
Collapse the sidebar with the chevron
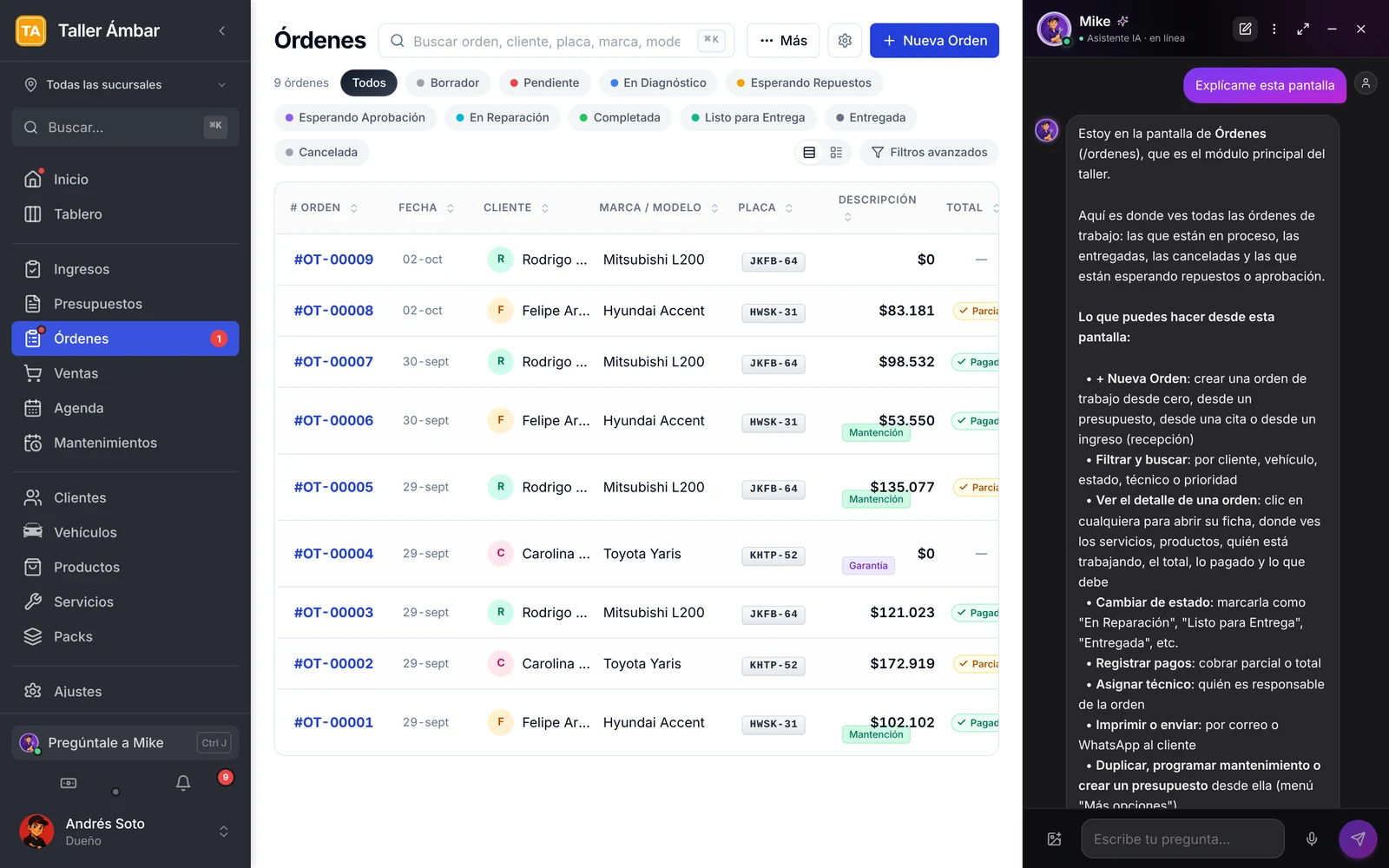click(x=222, y=30)
